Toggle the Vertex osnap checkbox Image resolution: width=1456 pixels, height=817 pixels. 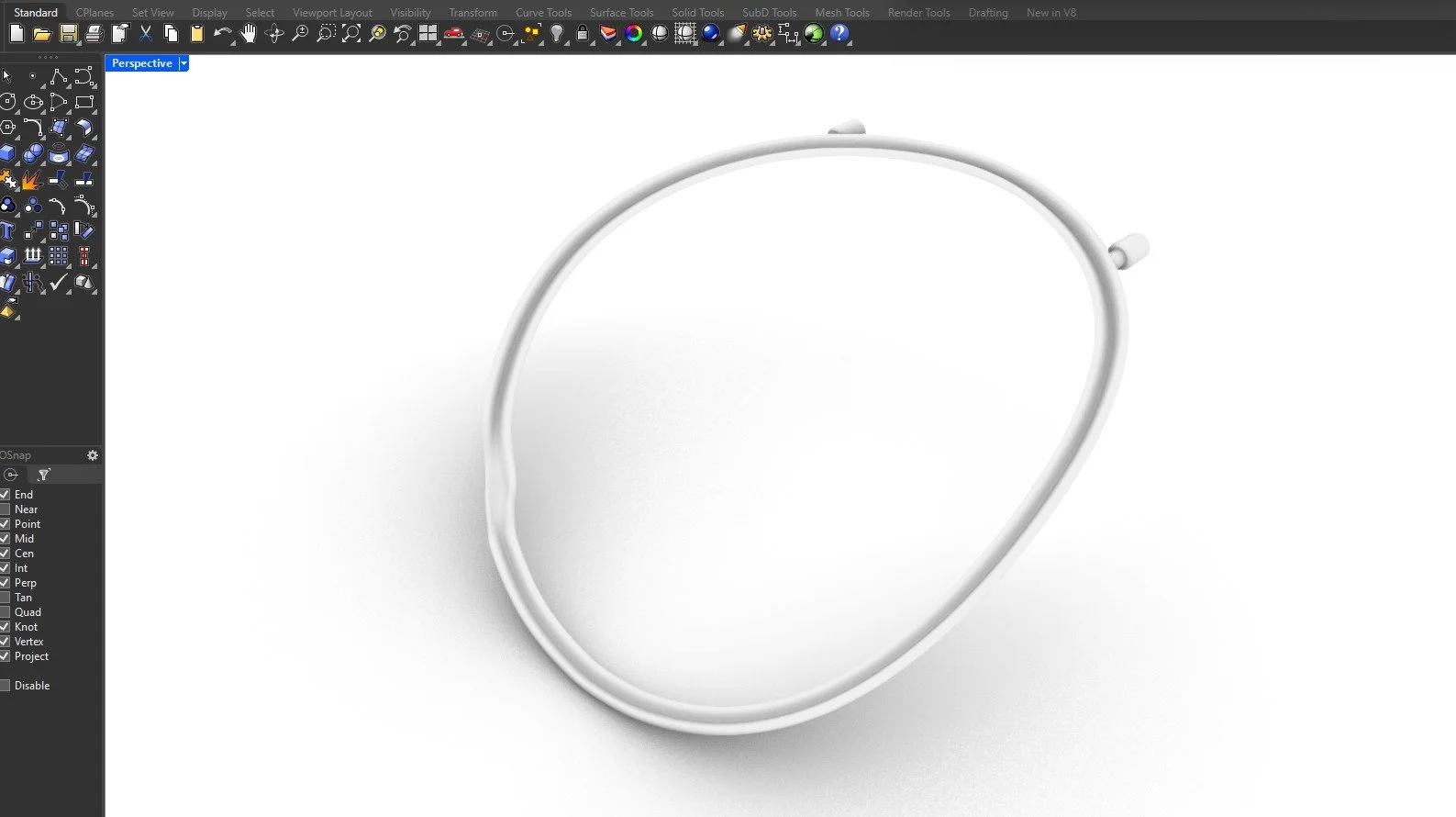(5, 642)
